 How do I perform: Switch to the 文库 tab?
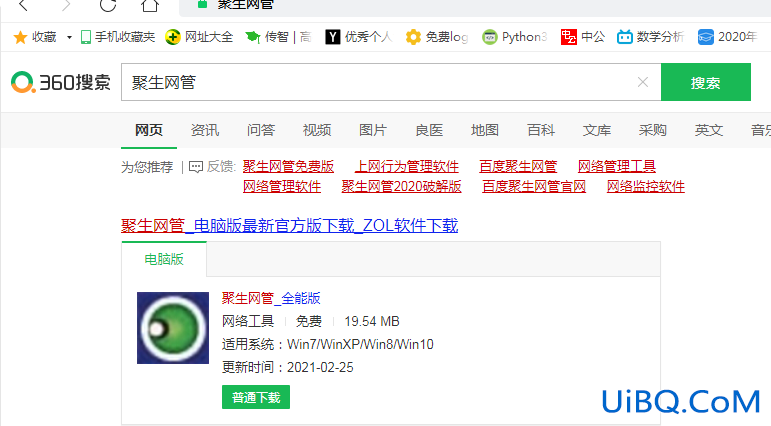click(597, 130)
